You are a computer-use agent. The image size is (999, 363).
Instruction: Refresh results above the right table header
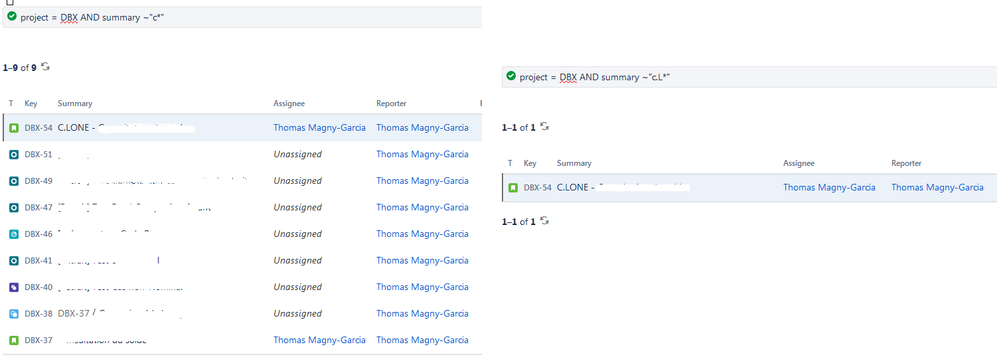(544, 127)
